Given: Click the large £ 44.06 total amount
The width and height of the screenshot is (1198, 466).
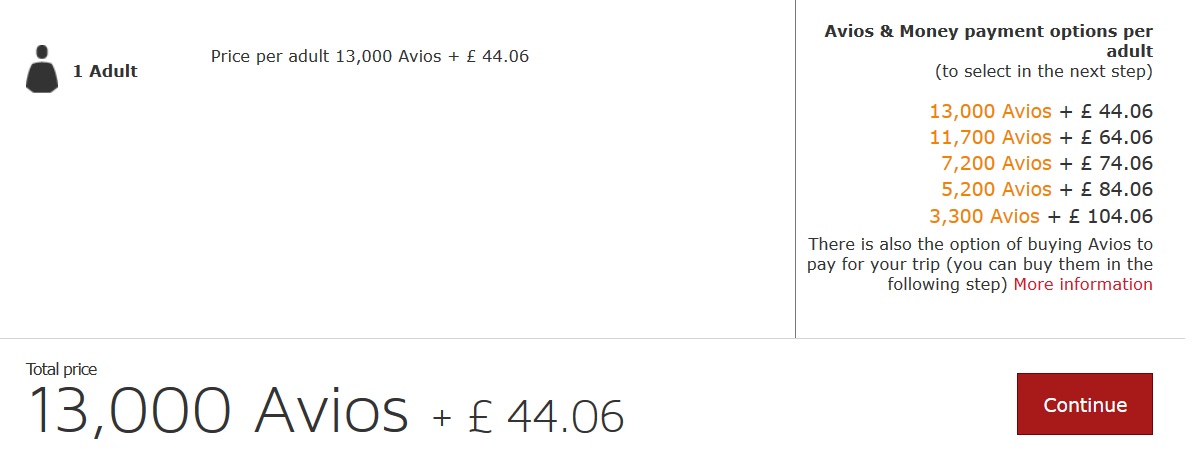Looking at the screenshot, I should [x=548, y=416].
